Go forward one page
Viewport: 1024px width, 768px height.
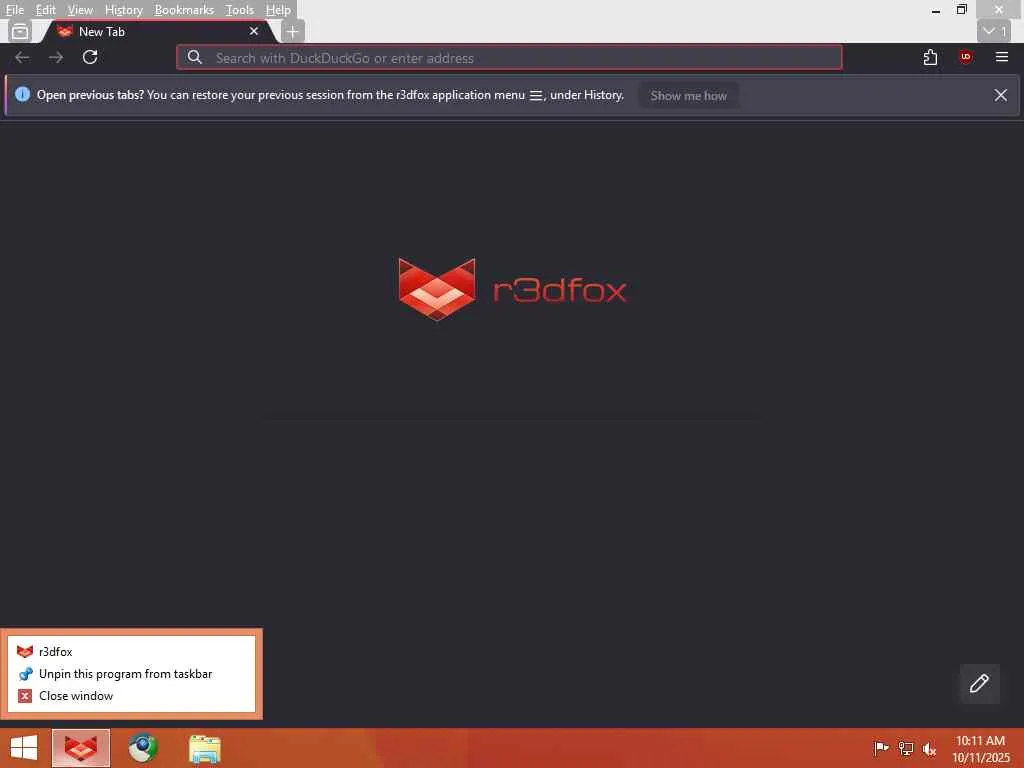(56, 57)
